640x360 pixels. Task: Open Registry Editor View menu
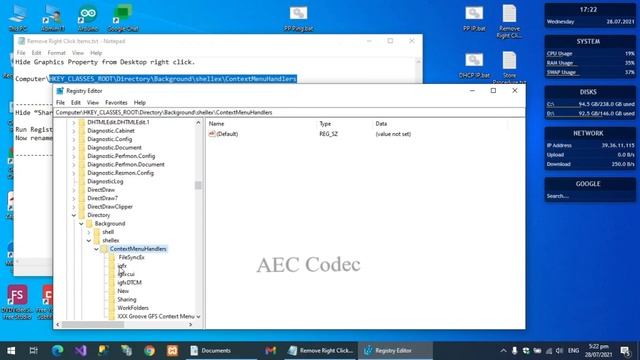(x=93, y=102)
